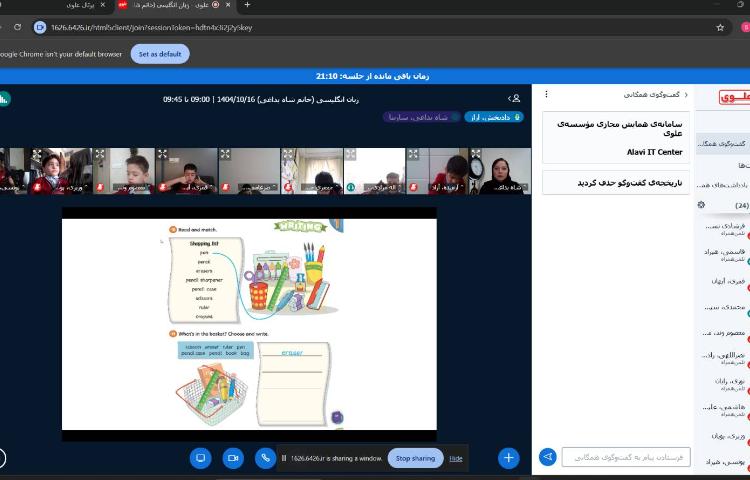
Task: Click Stop sharing button
Action: point(415,458)
